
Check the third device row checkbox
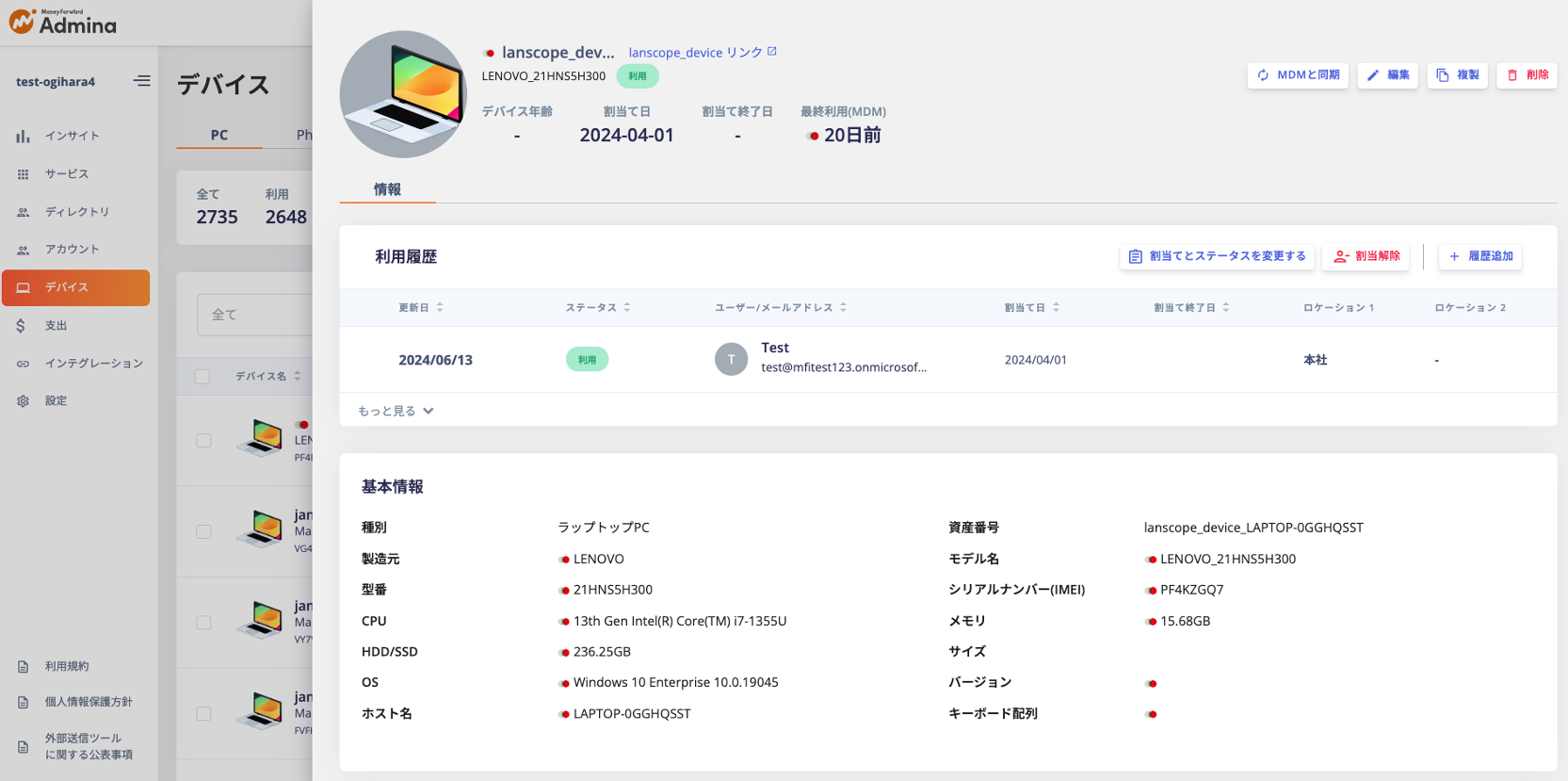[x=203, y=623]
